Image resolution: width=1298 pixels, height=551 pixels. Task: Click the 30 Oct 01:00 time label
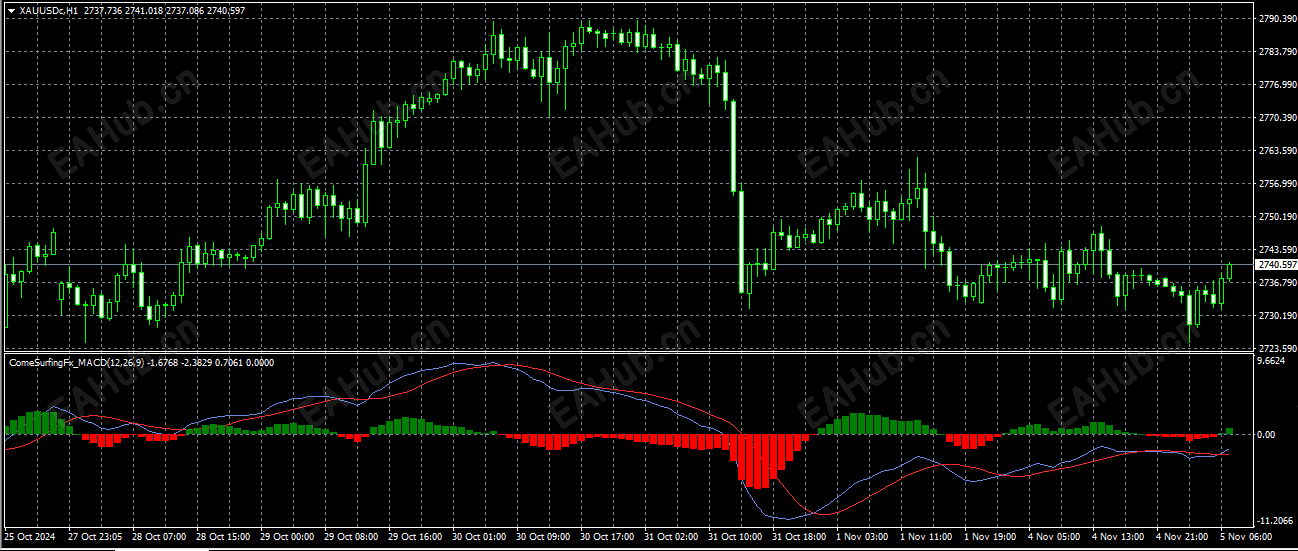coord(479,537)
